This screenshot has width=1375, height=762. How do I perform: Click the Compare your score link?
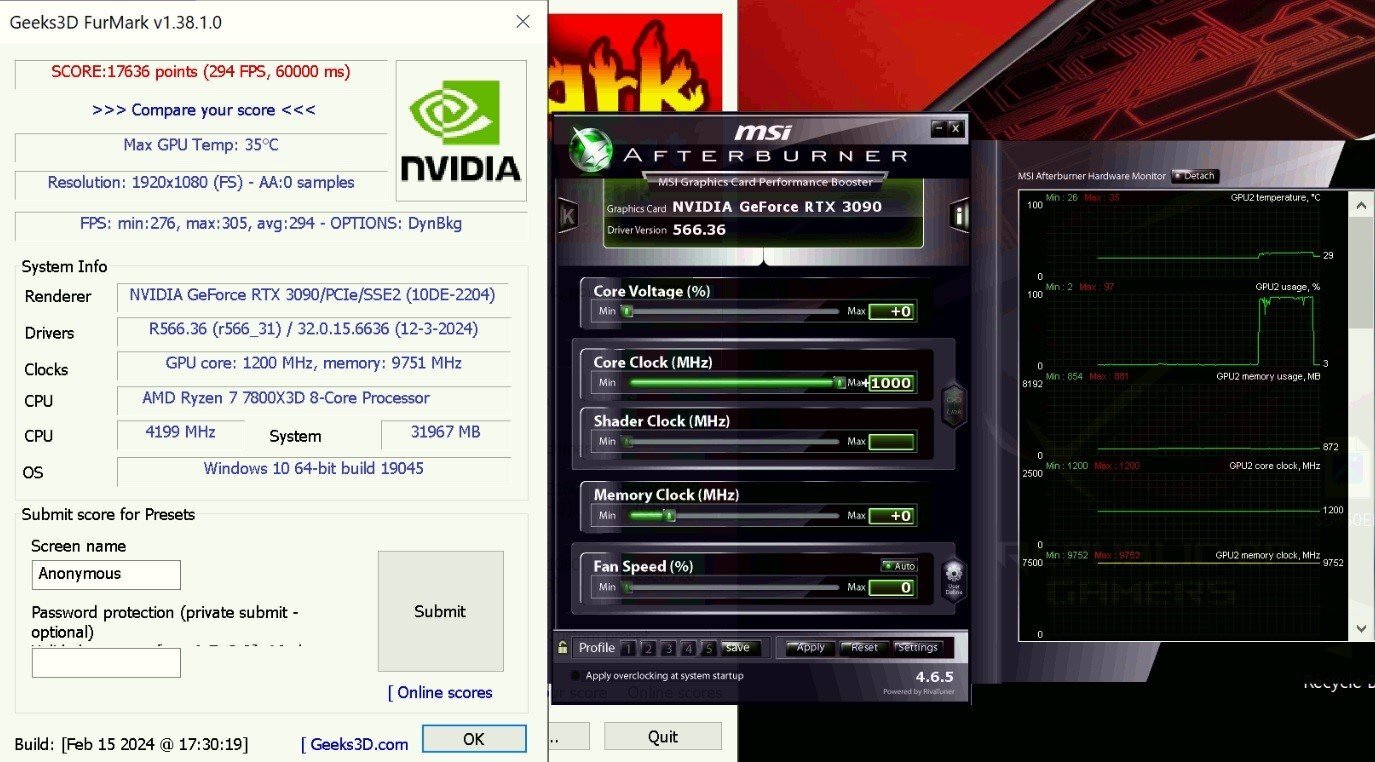(204, 110)
